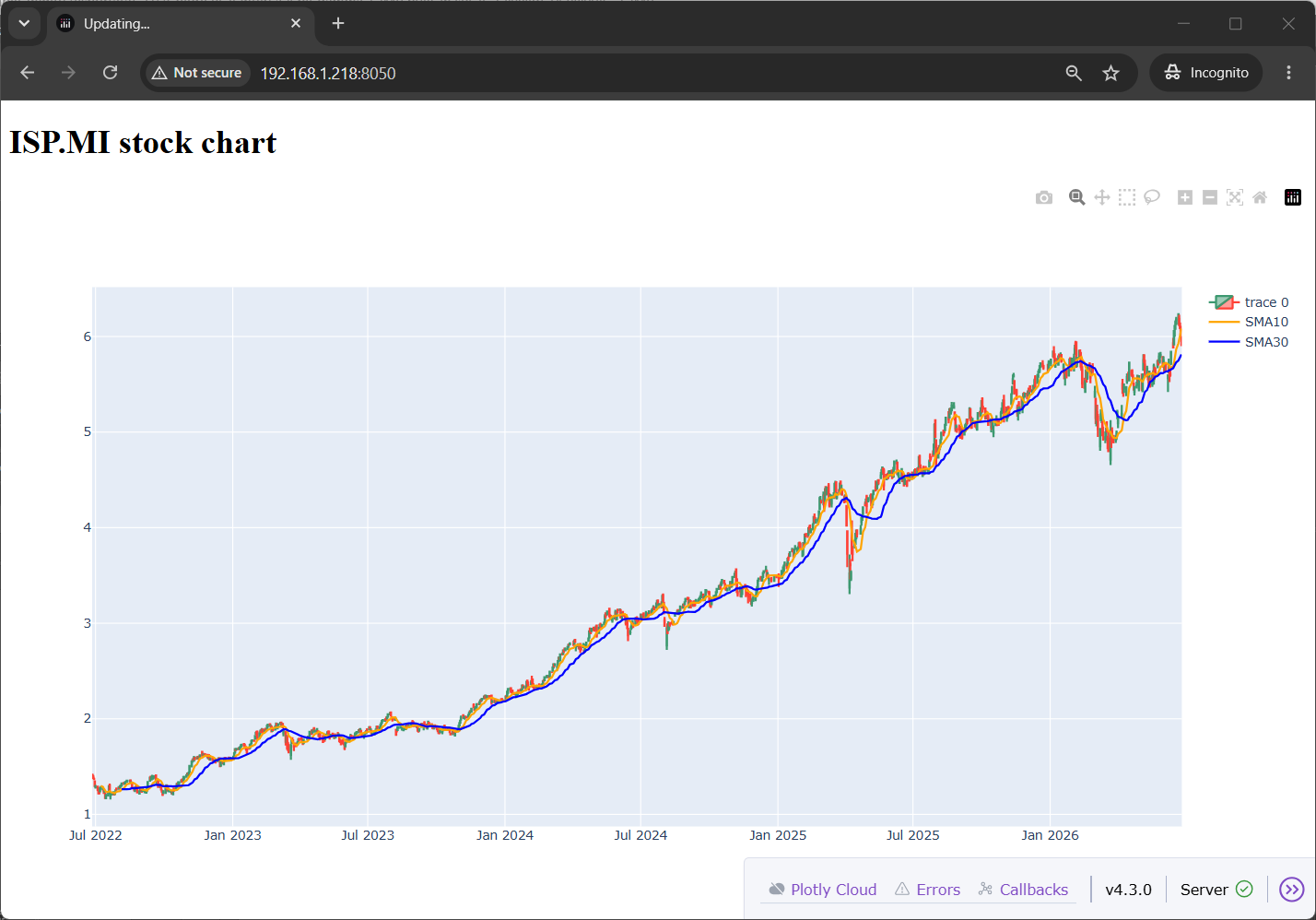Open Plotly Cloud in dev tools bar
The height and width of the screenshot is (920, 1316).
click(x=822, y=890)
